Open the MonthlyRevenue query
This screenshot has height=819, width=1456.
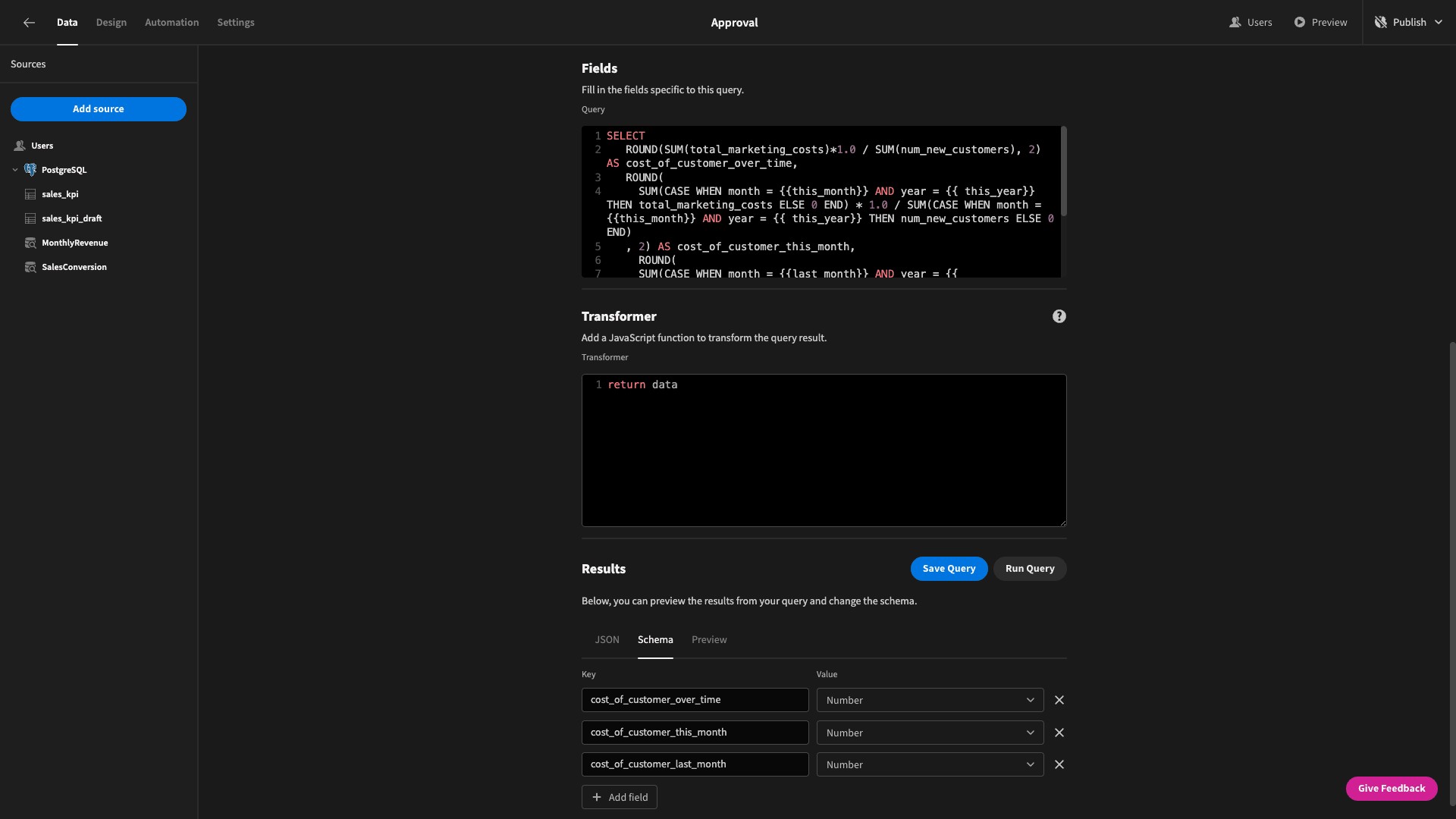[x=75, y=243]
